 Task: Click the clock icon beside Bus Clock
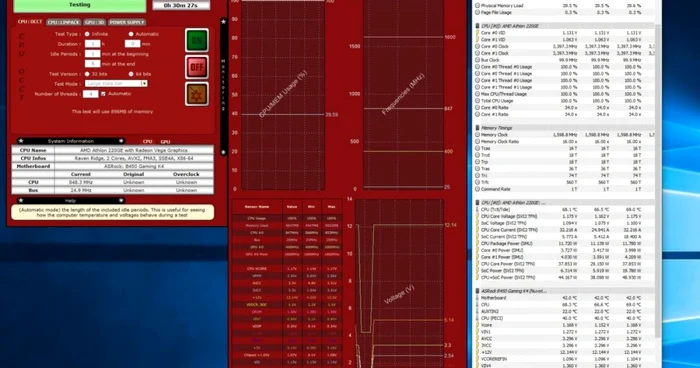[477, 60]
